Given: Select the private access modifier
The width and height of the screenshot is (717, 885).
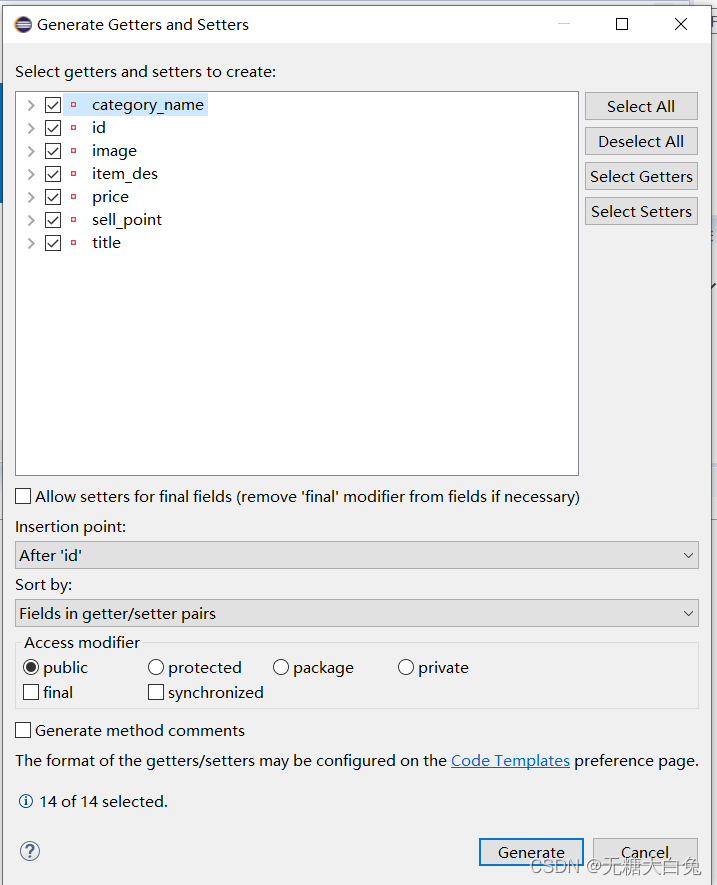Looking at the screenshot, I should click(406, 666).
